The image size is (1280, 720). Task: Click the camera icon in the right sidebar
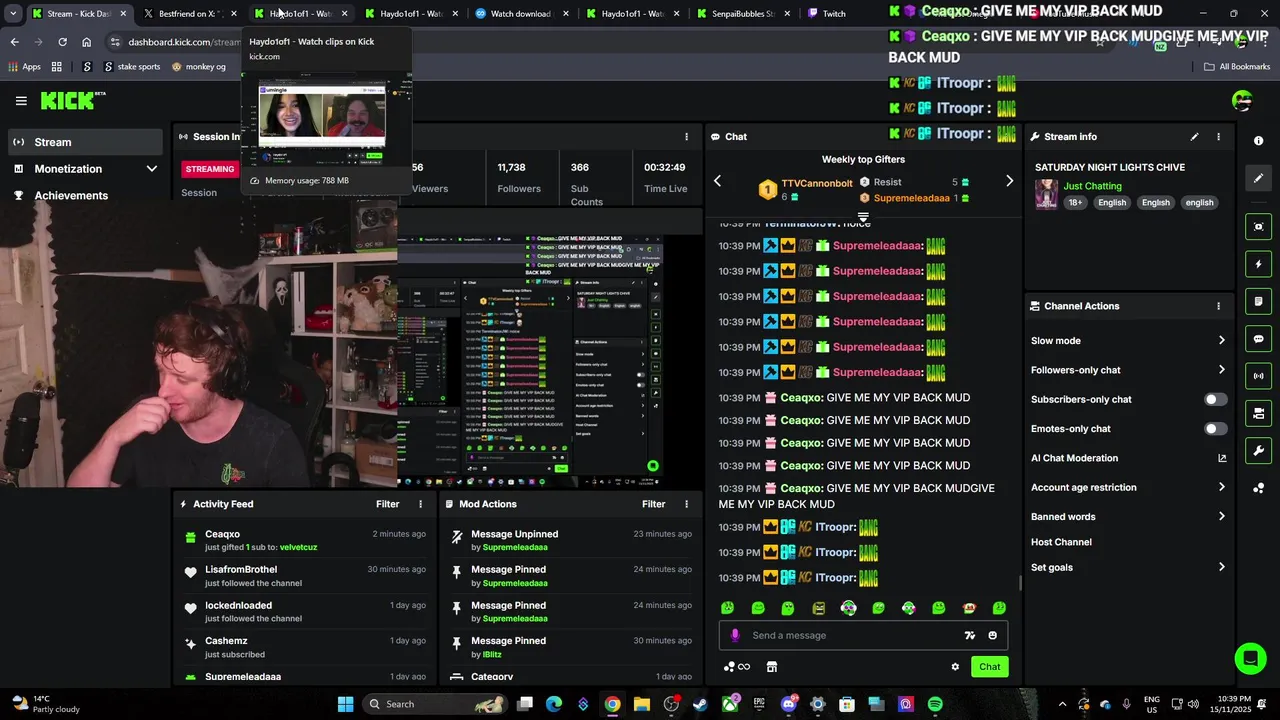[1259, 413]
